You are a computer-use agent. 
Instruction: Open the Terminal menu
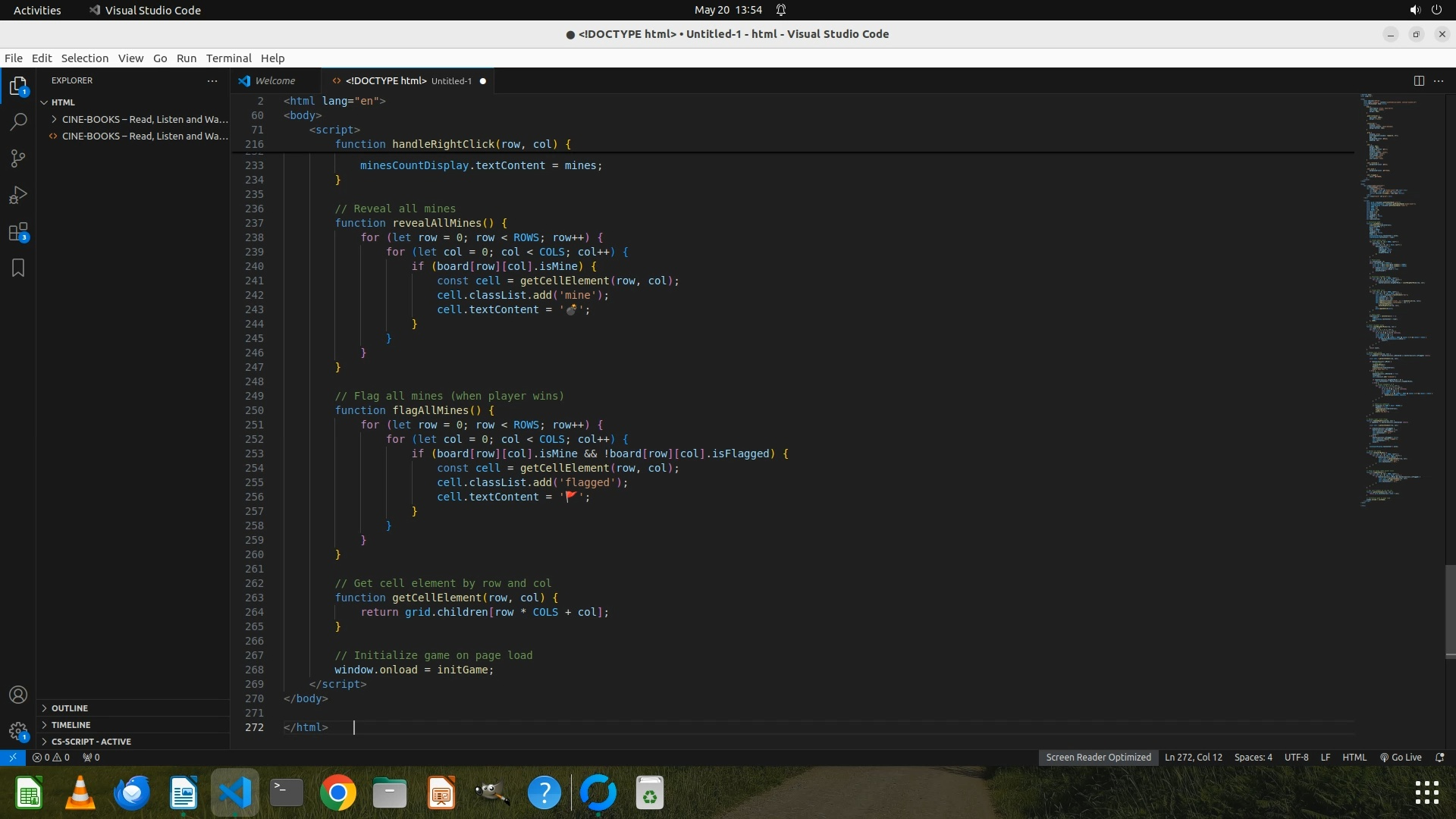pyautogui.click(x=228, y=58)
